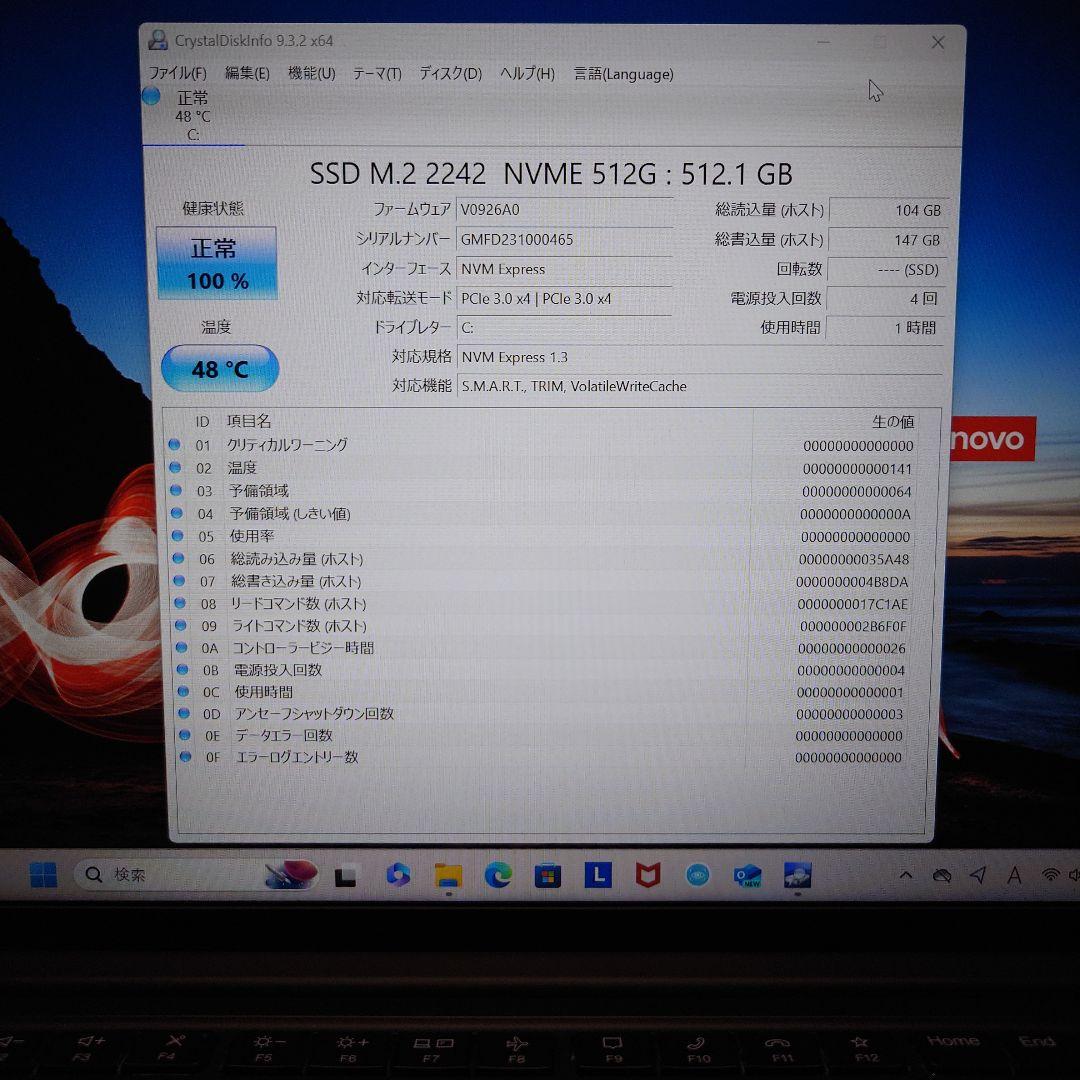Open the ディスク(D) menu
Image resolution: width=1080 pixels, height=1080 pixels.
450,74
